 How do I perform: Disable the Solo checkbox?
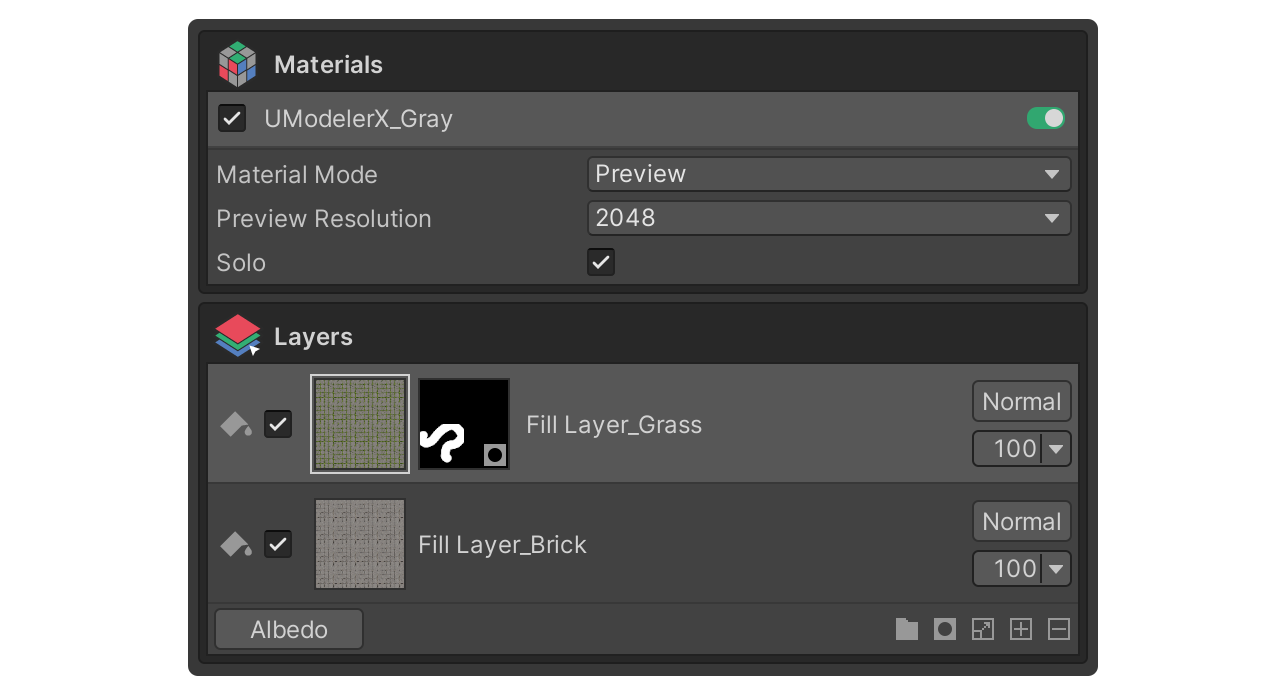tap(600, 262)
